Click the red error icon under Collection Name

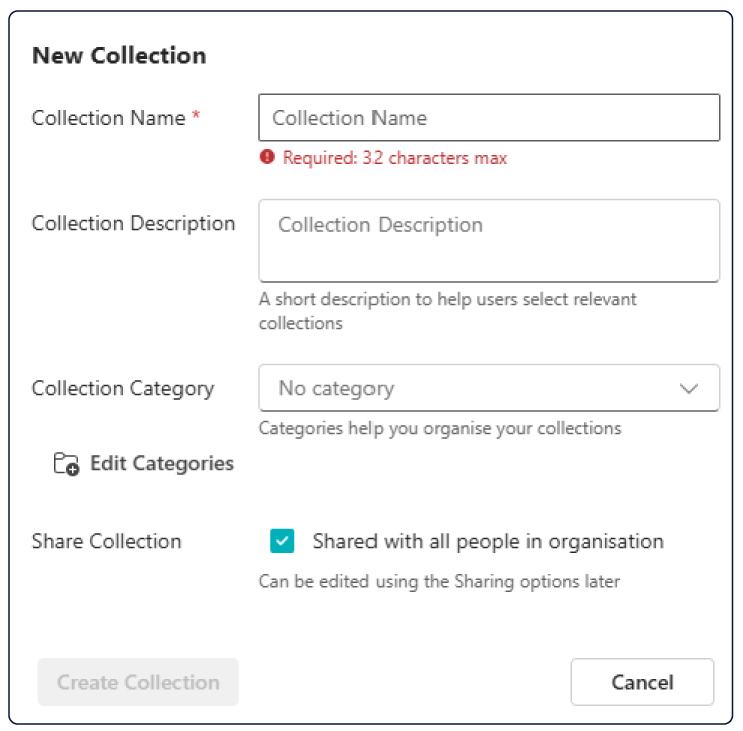(x=267, y=157)
